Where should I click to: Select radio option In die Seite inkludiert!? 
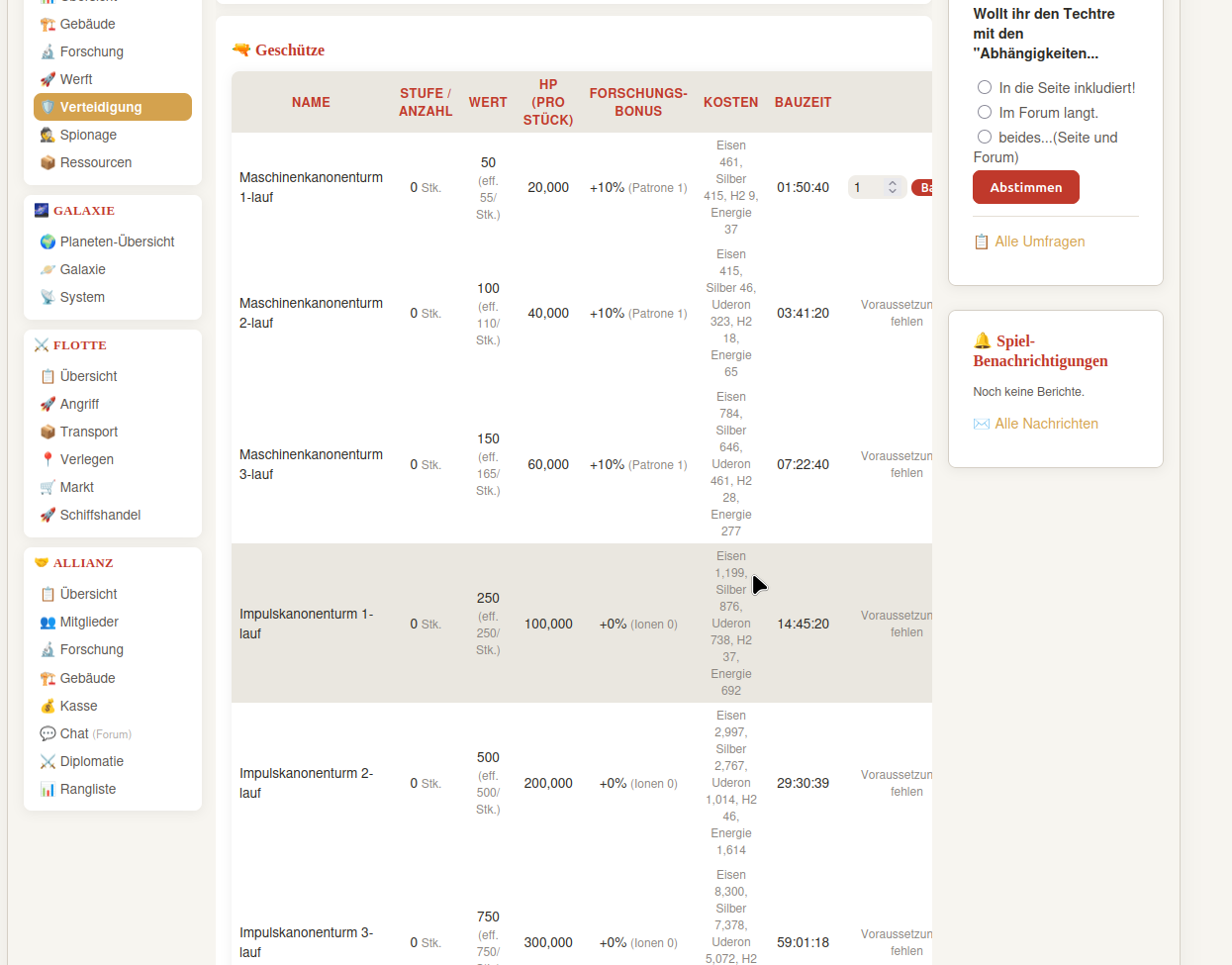[x=985, y=87]
